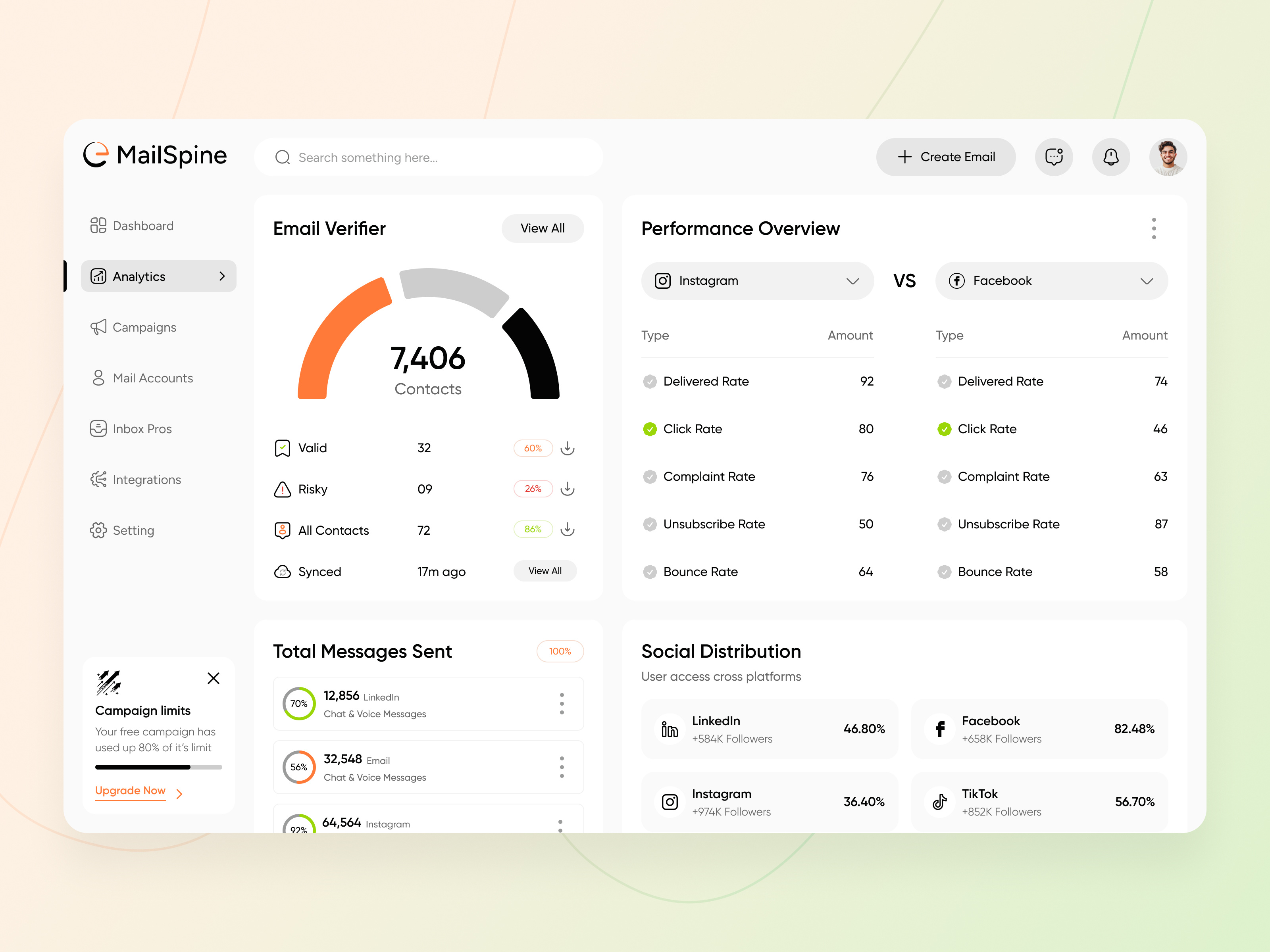
Task: Download the Valid contacts report
Action: [x=568, y=448]
